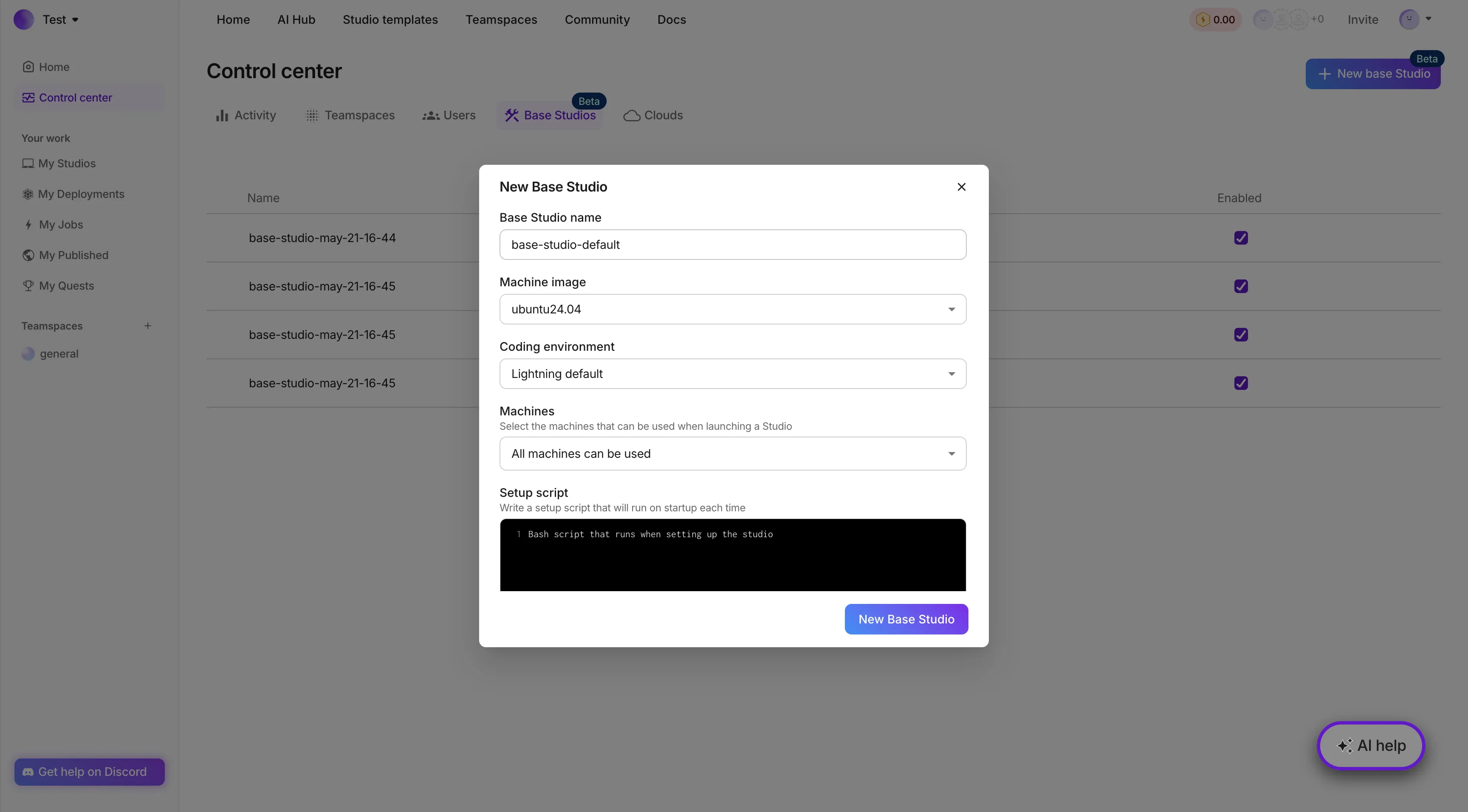Click the Control center sidebar icon

pyautogui.click(x=28, y=97)
